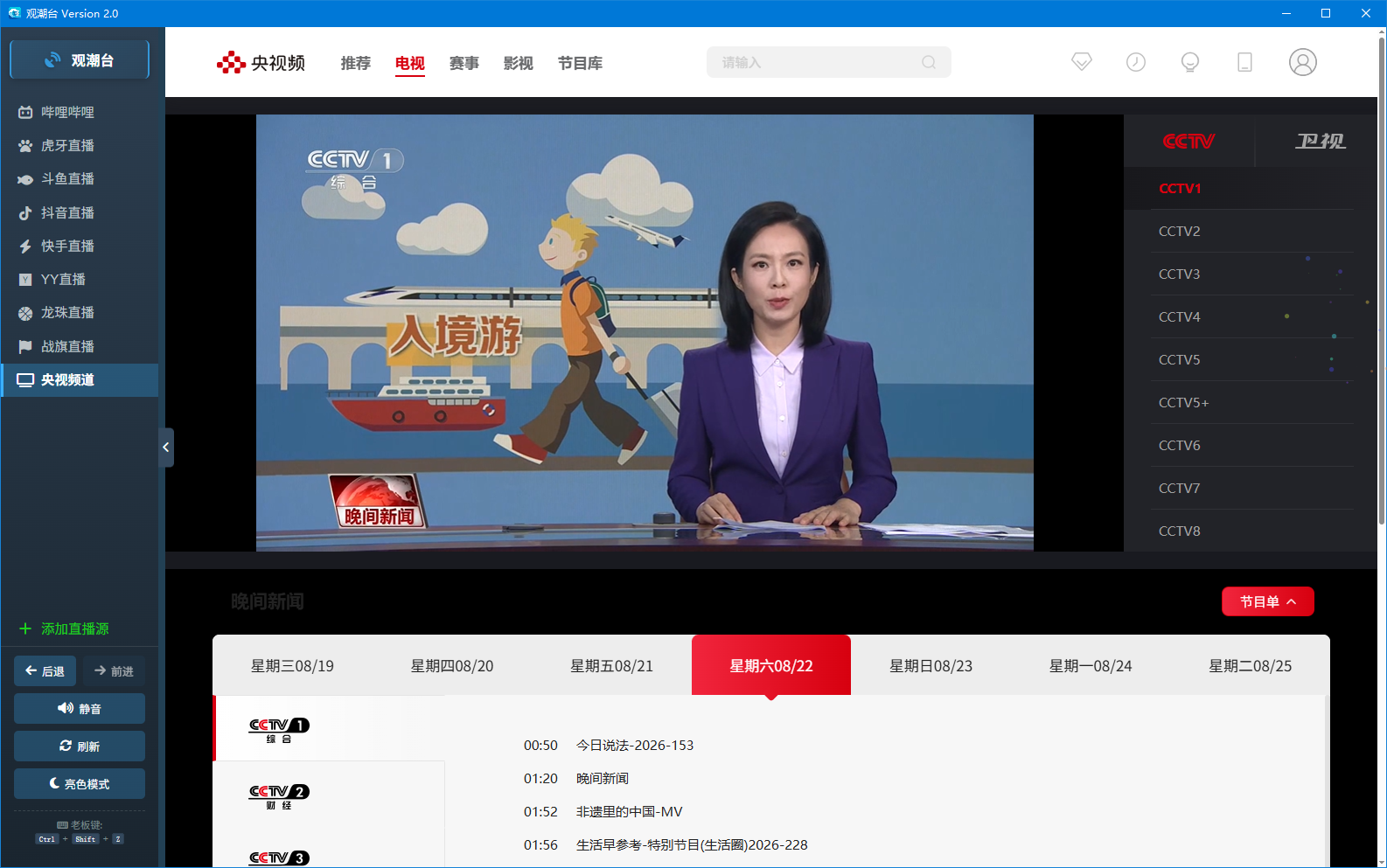This screenshot has width=1387, height=868.
Task: Collapse the sidebar with the arrow handle
Action: pyautogui.click(x=166, y=448)
